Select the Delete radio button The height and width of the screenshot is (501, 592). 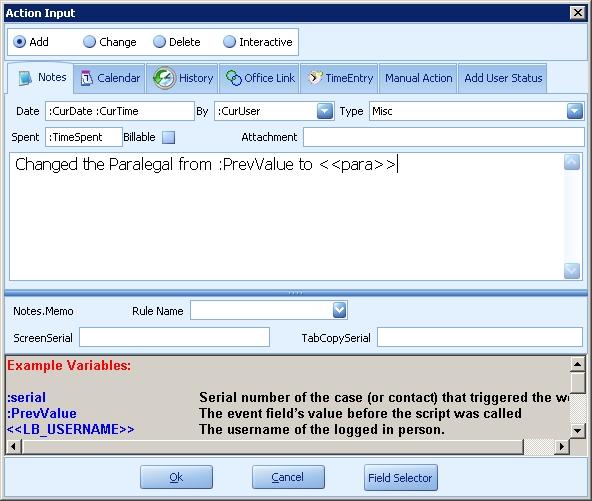click(x=159, y=42)
